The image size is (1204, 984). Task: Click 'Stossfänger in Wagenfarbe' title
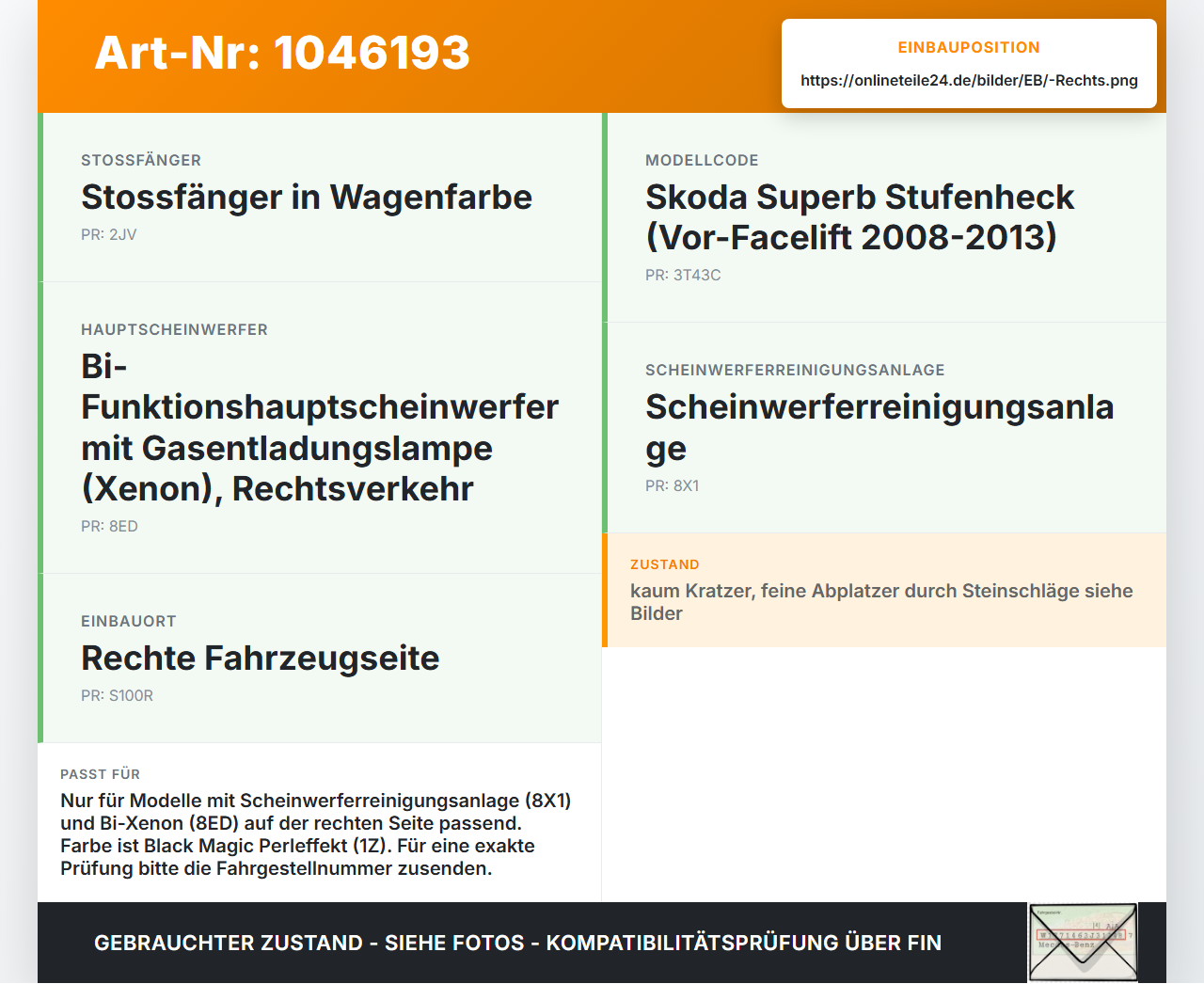pos(307,198)
